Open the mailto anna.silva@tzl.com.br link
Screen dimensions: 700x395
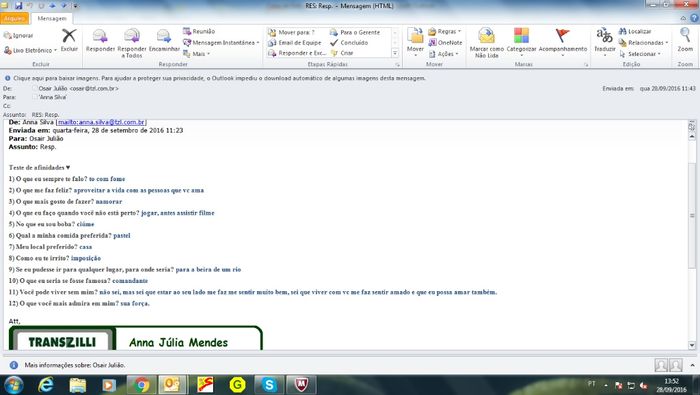coord(101,122)
